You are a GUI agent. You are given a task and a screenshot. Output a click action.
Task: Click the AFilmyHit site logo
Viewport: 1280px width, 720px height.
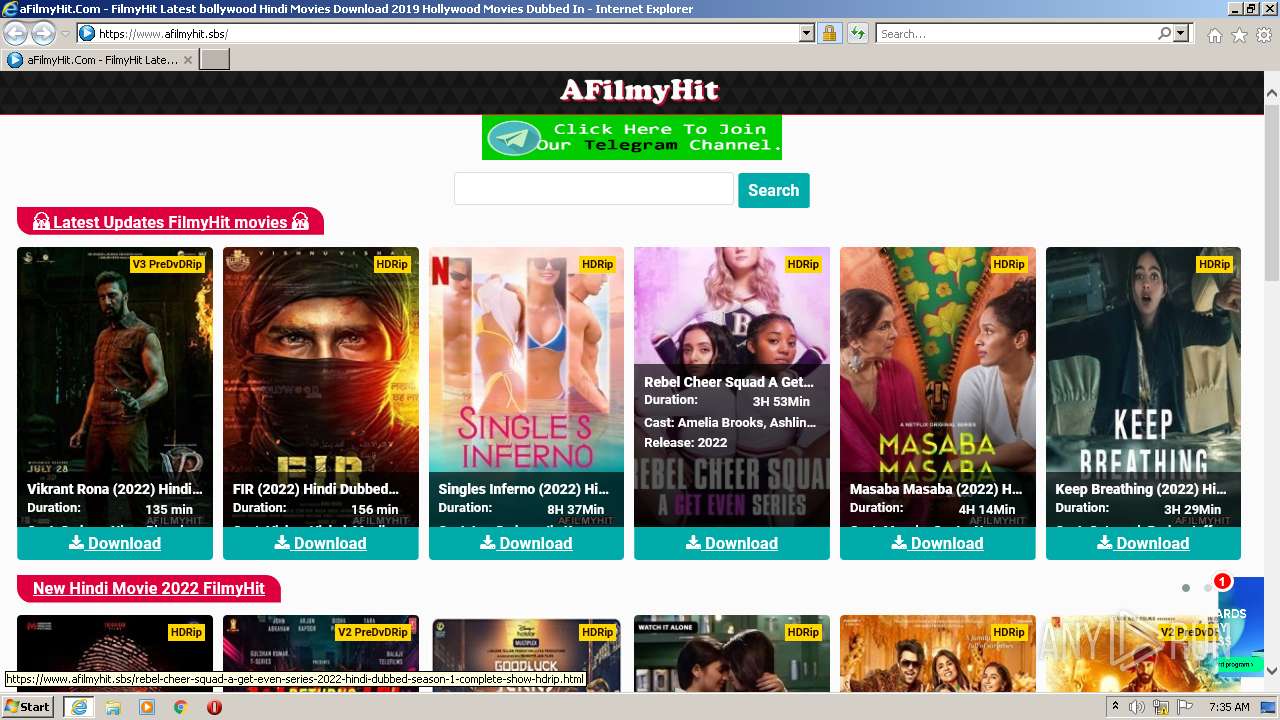(x=639, y=91)
